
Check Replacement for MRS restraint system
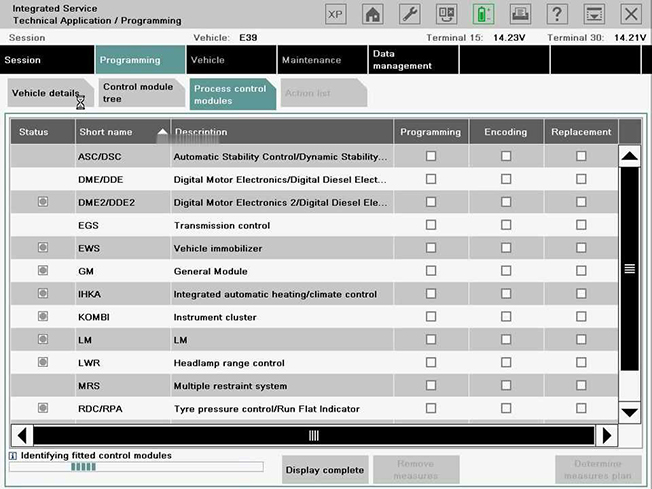point(581,385)
